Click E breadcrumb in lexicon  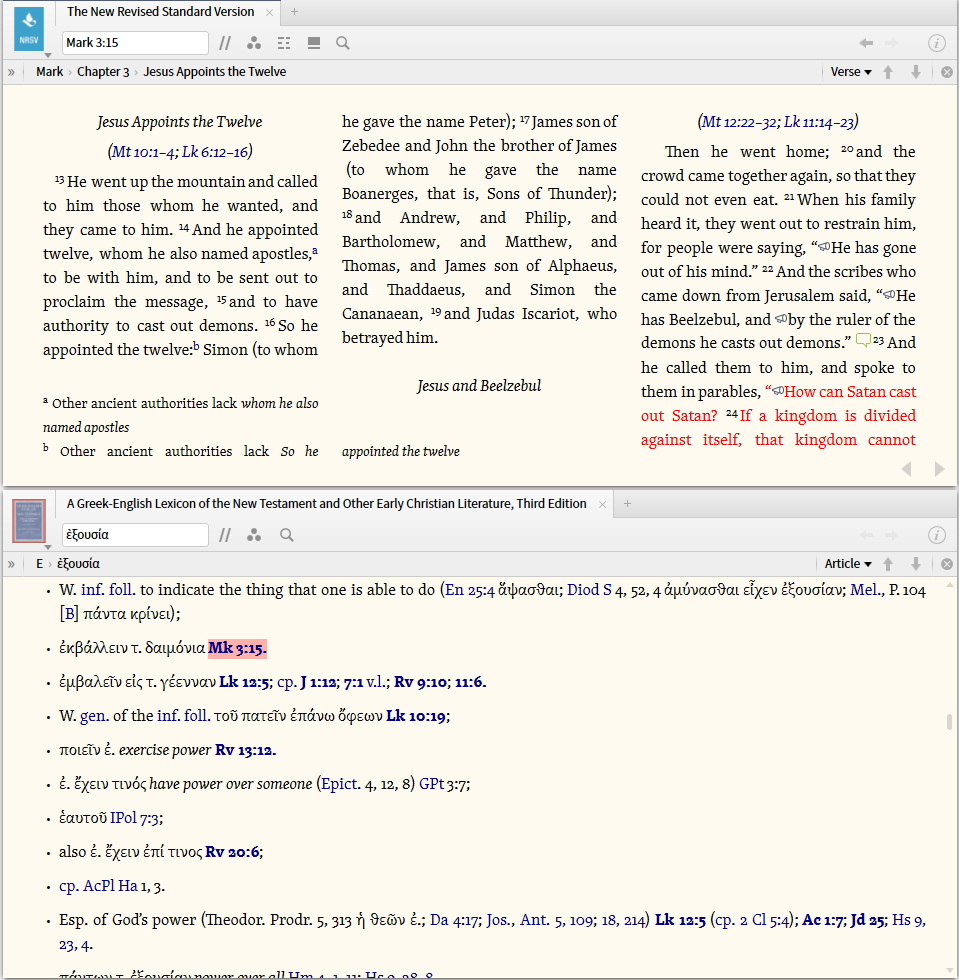pyautogui.click(x=39, y=564)
